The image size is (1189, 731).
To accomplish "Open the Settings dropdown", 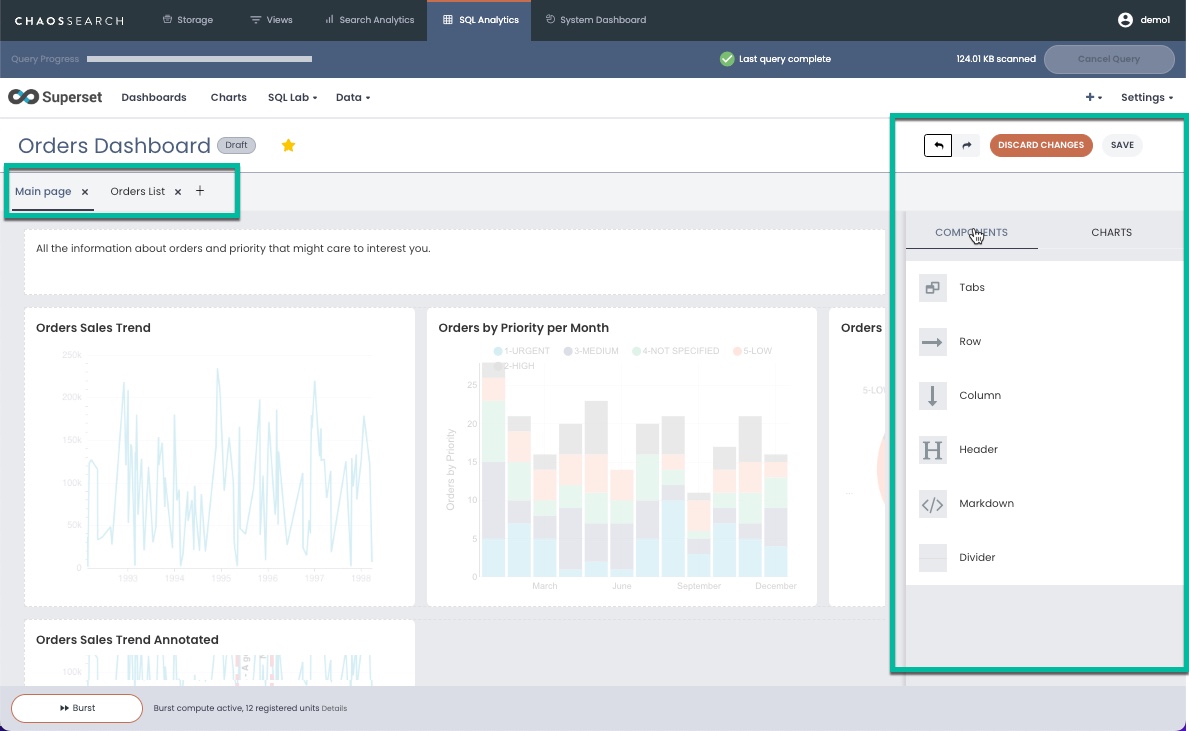I will [1147, 97].
